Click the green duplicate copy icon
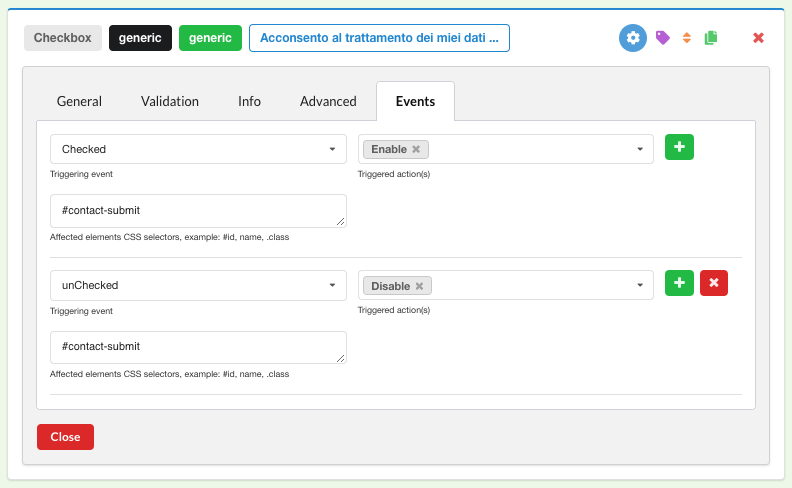792x488 pixels. (x=711, y=38)
